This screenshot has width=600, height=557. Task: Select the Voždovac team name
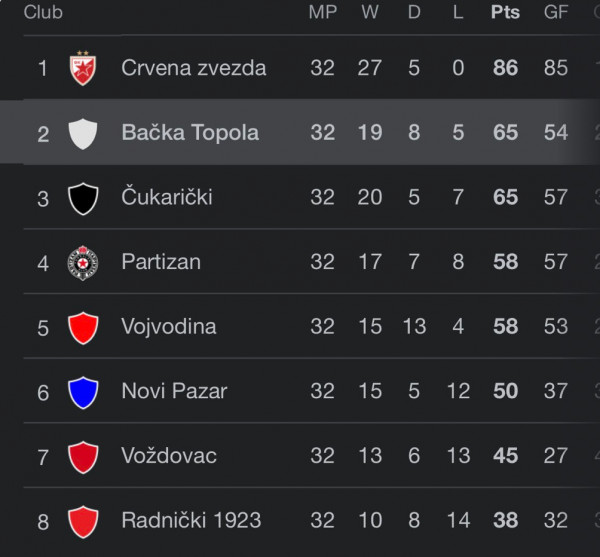(169, 455)
